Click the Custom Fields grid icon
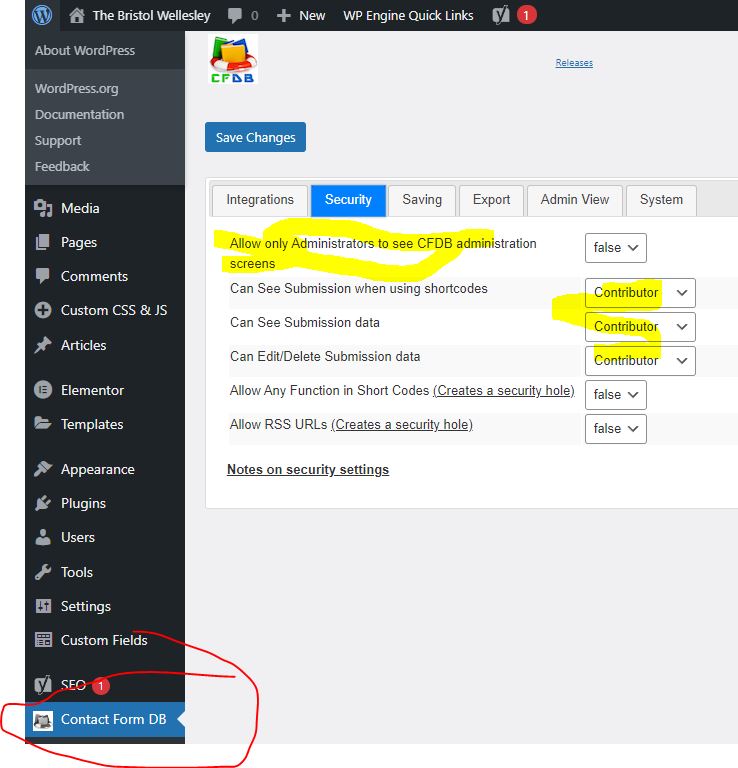 43,640
